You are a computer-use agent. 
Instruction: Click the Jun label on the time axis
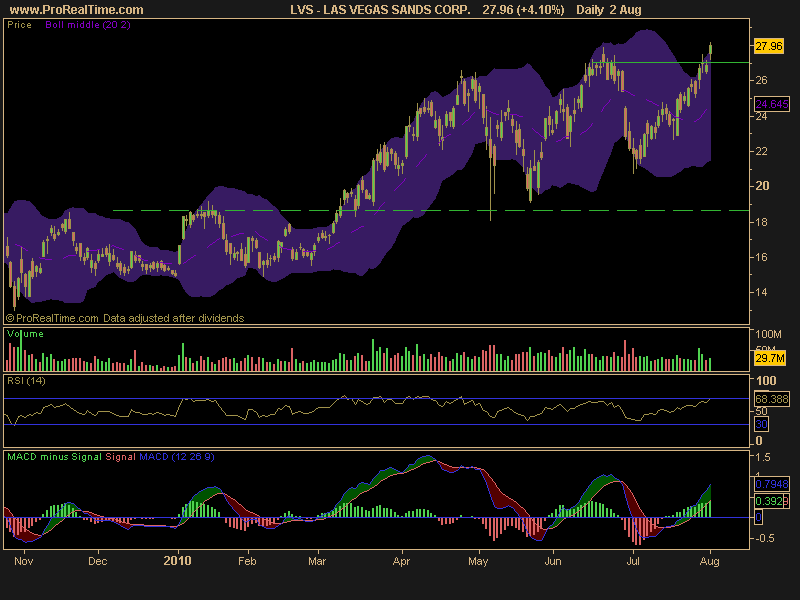(553, 561)
